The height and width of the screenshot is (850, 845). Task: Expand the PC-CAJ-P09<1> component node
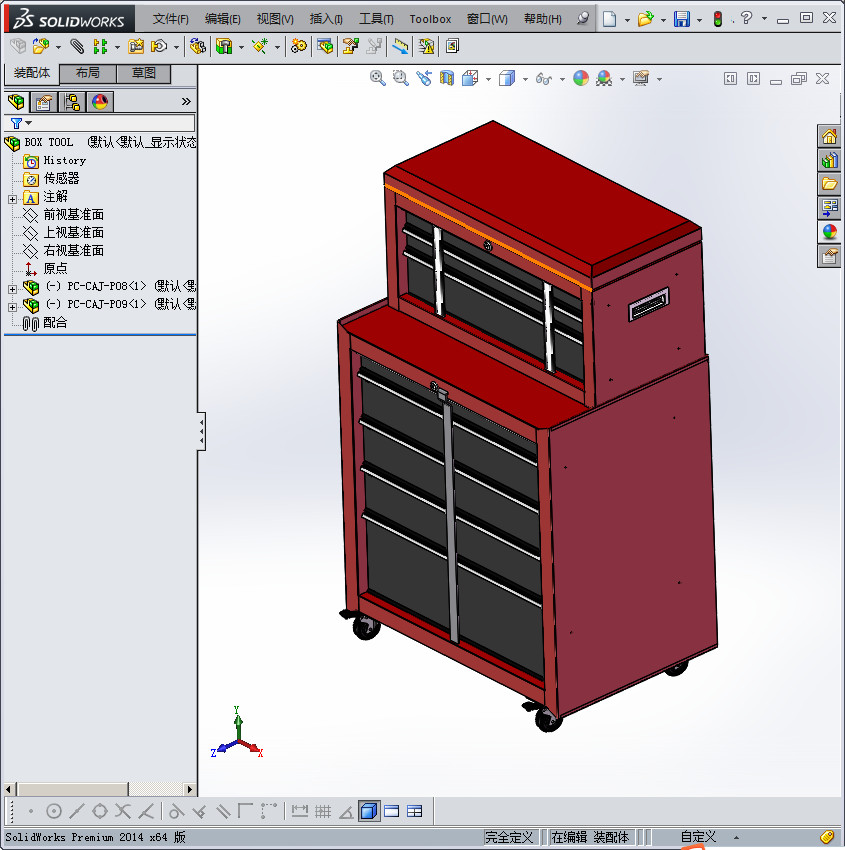[x=12, y=307]
